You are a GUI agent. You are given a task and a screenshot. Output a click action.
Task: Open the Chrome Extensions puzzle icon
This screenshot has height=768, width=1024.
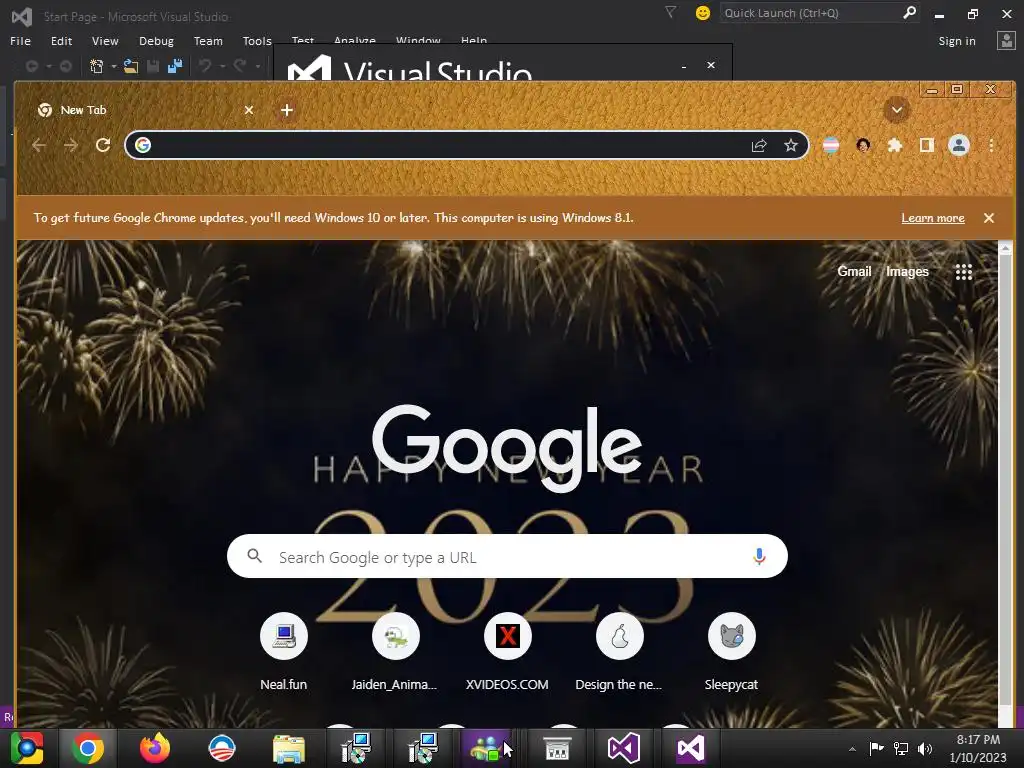[x=895, y=145]
